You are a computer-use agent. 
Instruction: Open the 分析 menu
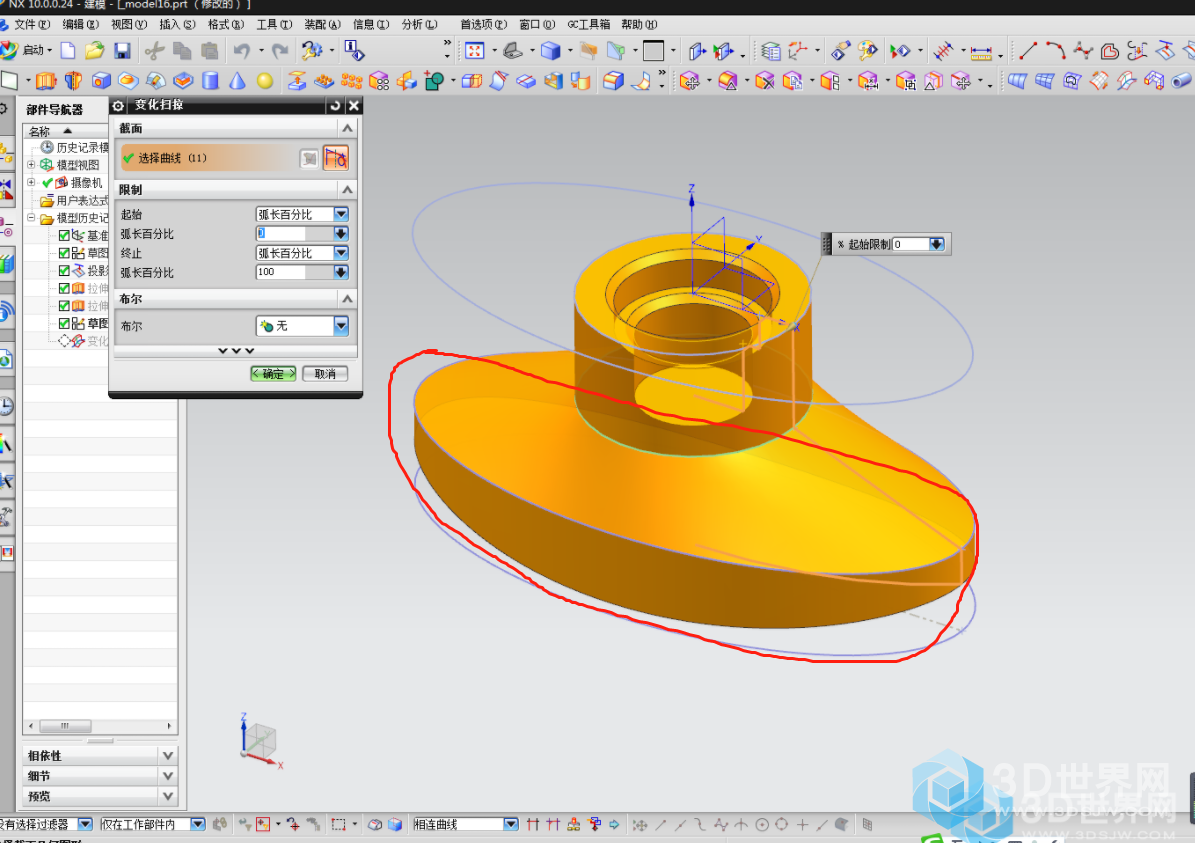click(x=420, y=24)
